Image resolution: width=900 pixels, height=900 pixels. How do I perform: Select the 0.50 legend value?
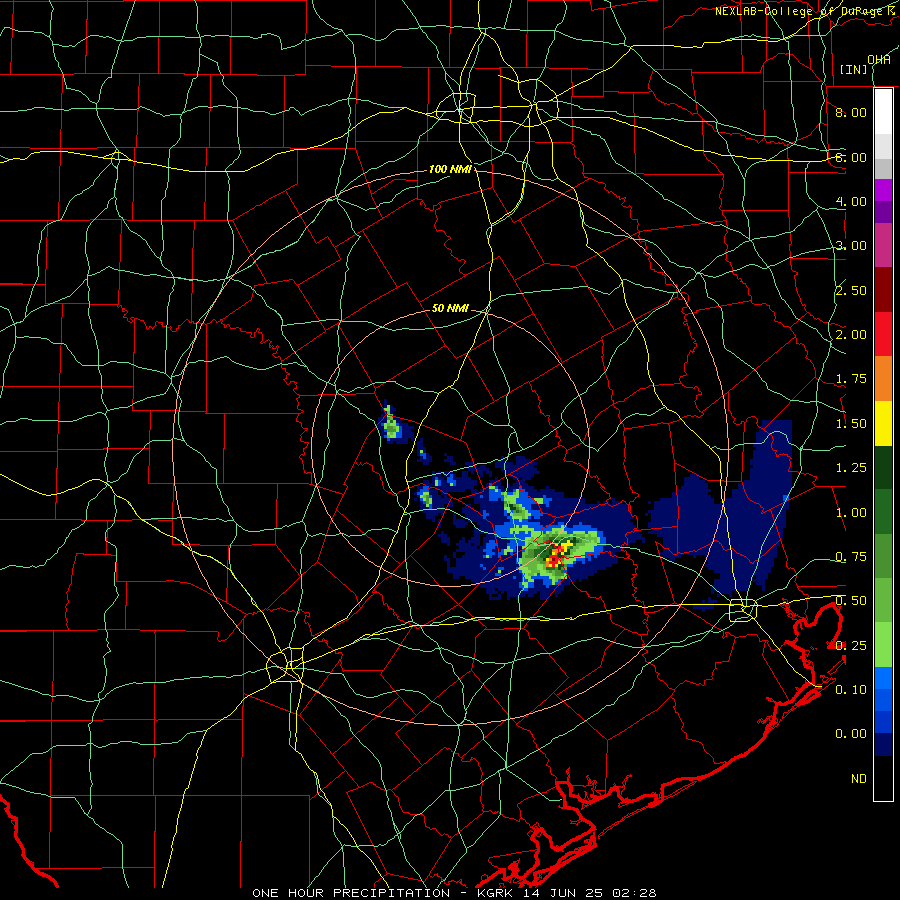point(851,601)
